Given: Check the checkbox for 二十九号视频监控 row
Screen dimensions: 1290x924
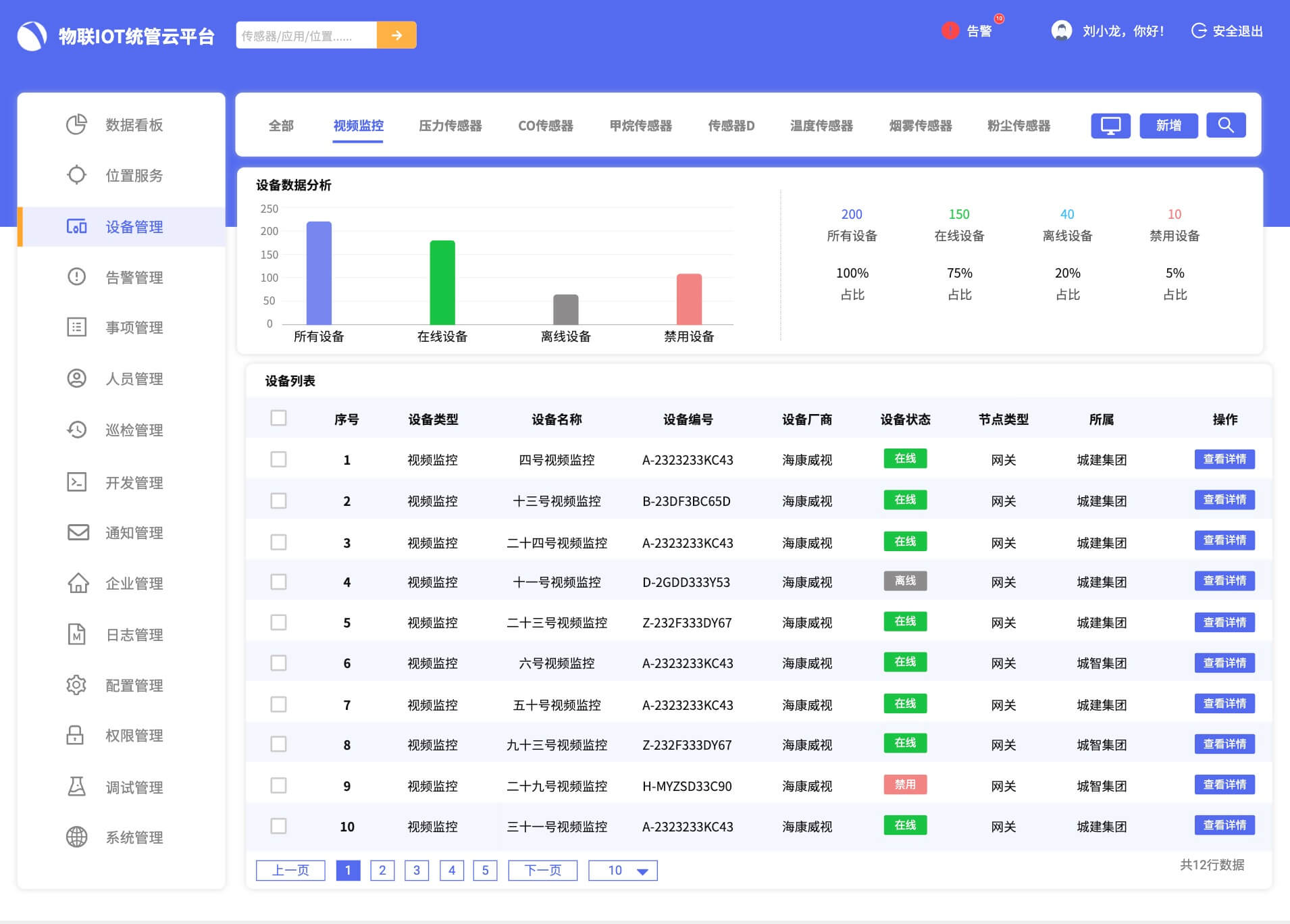Looking at the screenshot, I should pos(279,785).
